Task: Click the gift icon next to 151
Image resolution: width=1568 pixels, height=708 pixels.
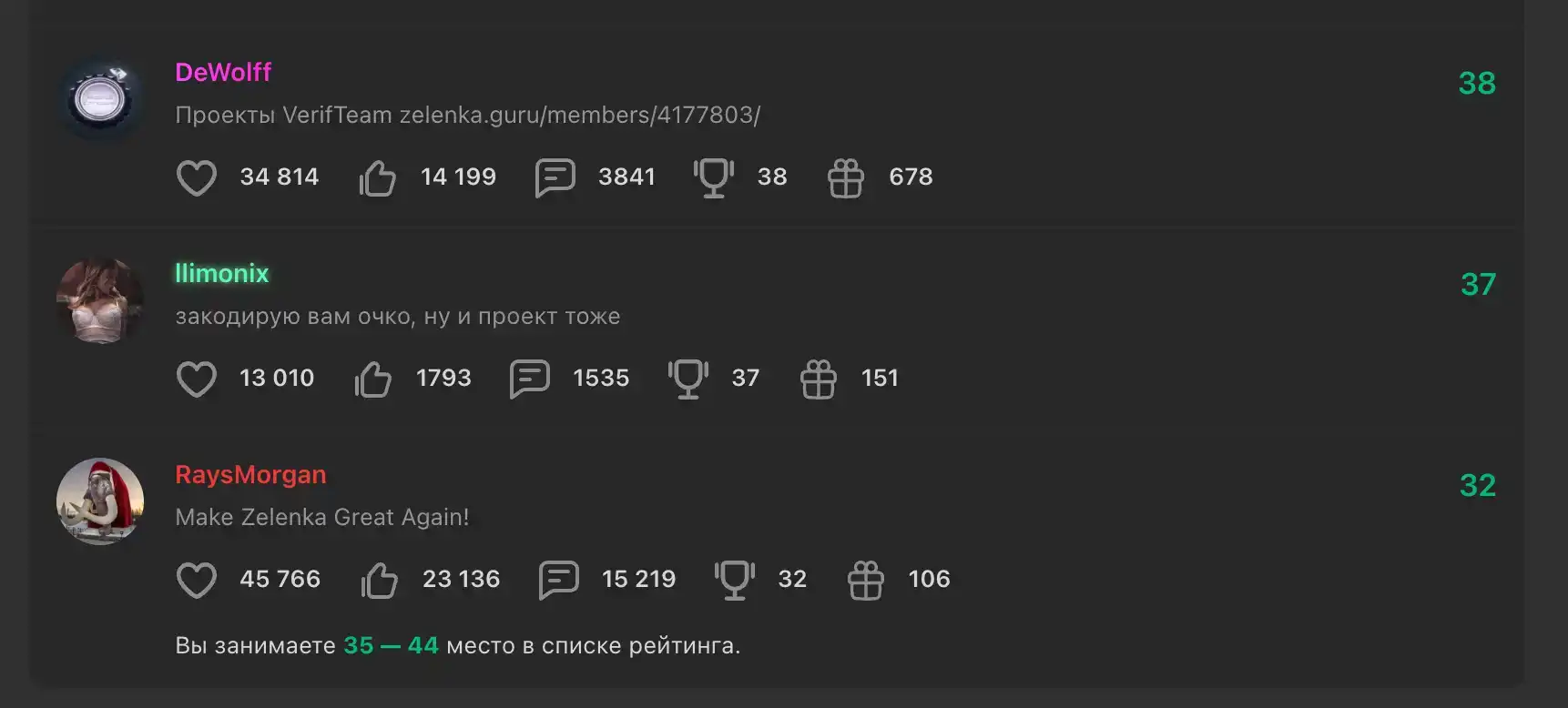Action: coord(819,379)
